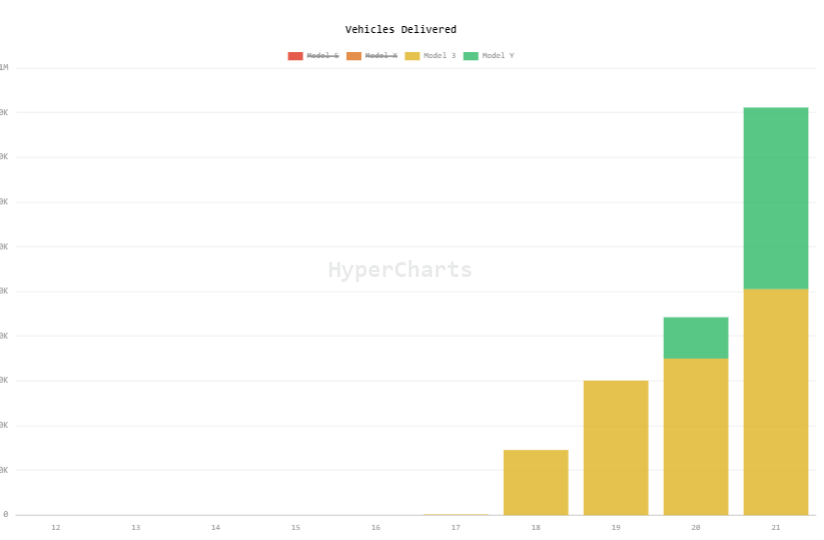Click the green Model Y legend swatch
Screen dimensions: 824x540
tap(471, 56)
